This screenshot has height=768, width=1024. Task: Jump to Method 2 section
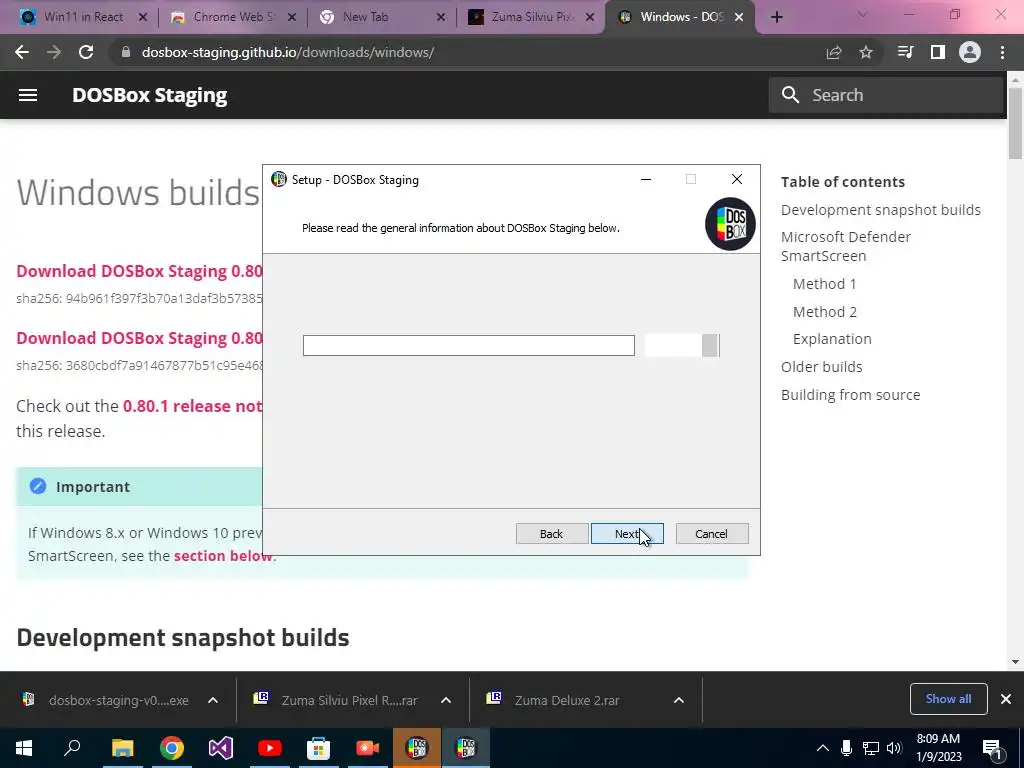(x=824, y=312)
